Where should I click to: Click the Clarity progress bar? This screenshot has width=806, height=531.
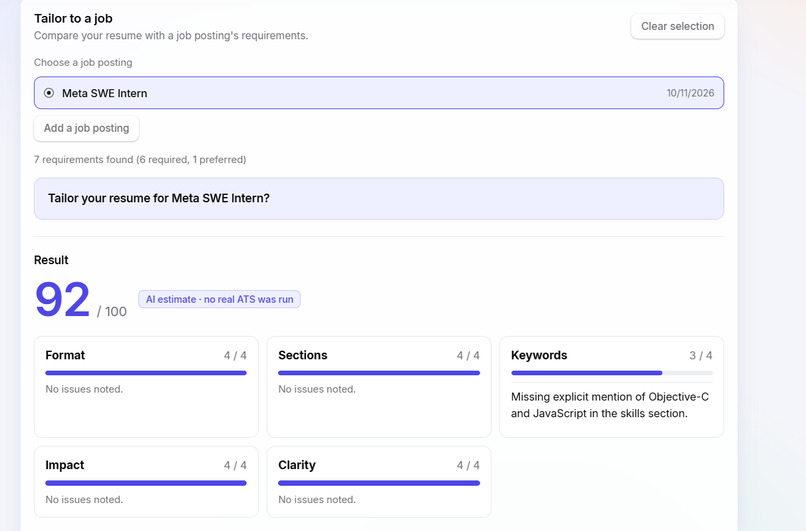pos(379,483)
